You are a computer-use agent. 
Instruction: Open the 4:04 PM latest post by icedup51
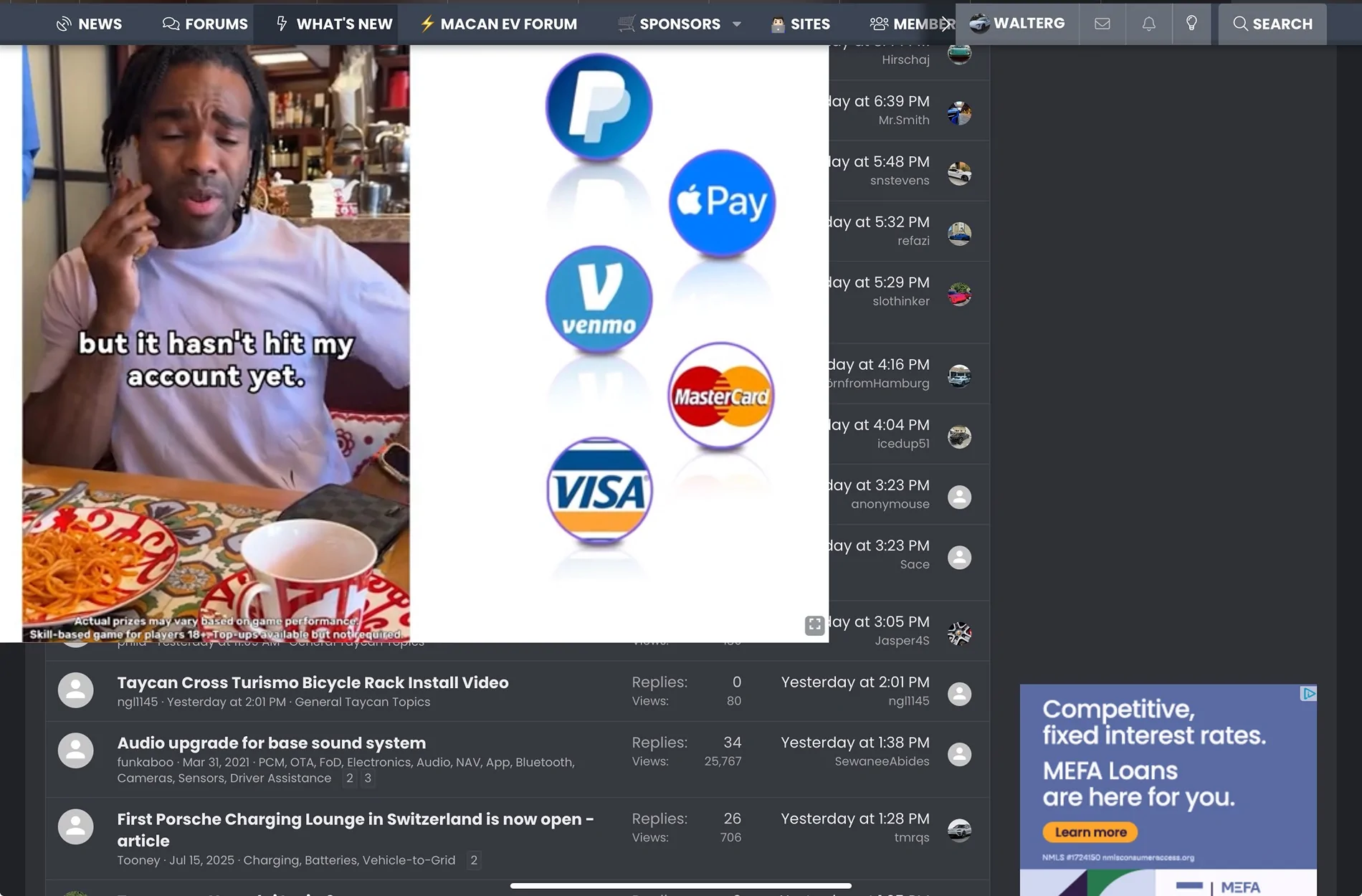pyautogui.click(x=880, y=425)
